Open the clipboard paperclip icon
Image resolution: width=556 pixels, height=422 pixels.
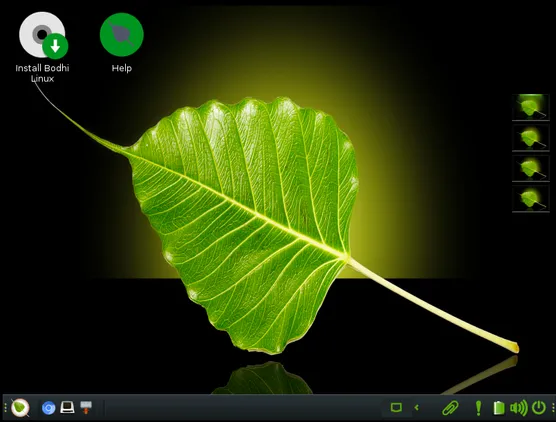pos(450,408)
